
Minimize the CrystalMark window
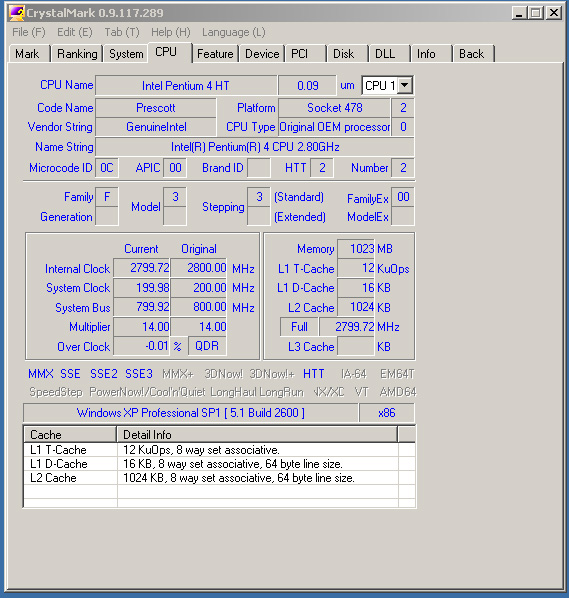click(x=519, y=13)
